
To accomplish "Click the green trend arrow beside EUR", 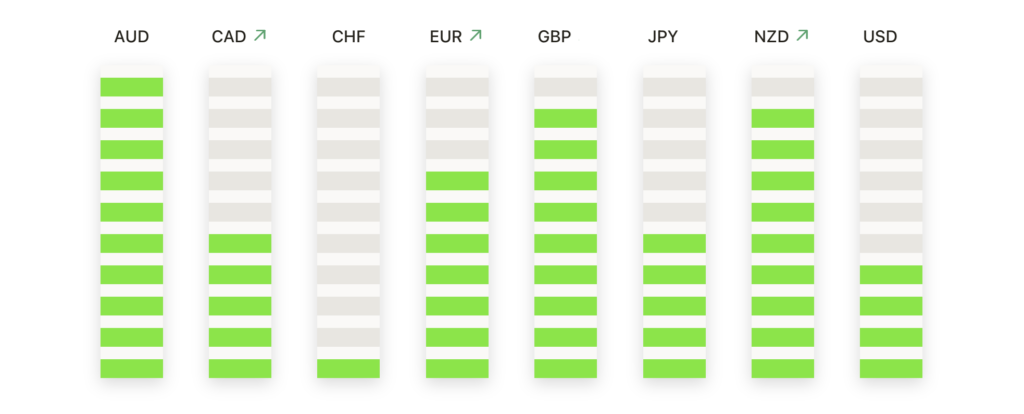I will (475, 35).
